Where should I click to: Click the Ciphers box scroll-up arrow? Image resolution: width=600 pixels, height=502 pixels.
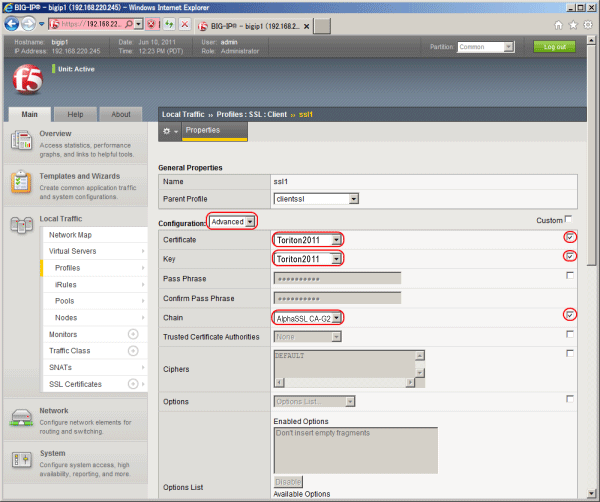pos(420,356)
